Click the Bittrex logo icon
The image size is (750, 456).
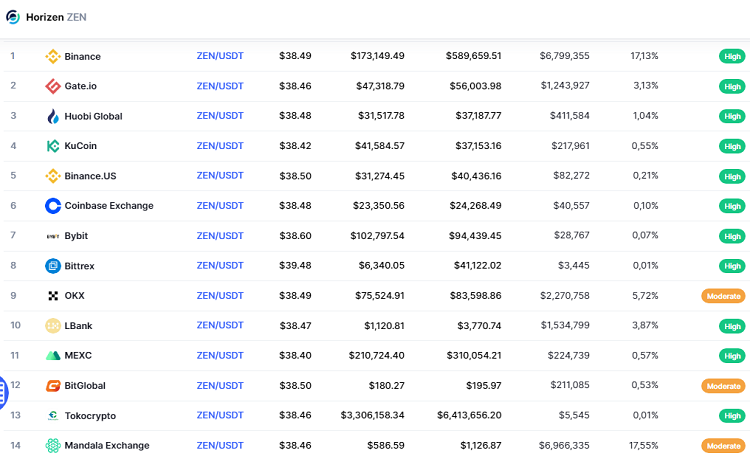pos(53,266)
